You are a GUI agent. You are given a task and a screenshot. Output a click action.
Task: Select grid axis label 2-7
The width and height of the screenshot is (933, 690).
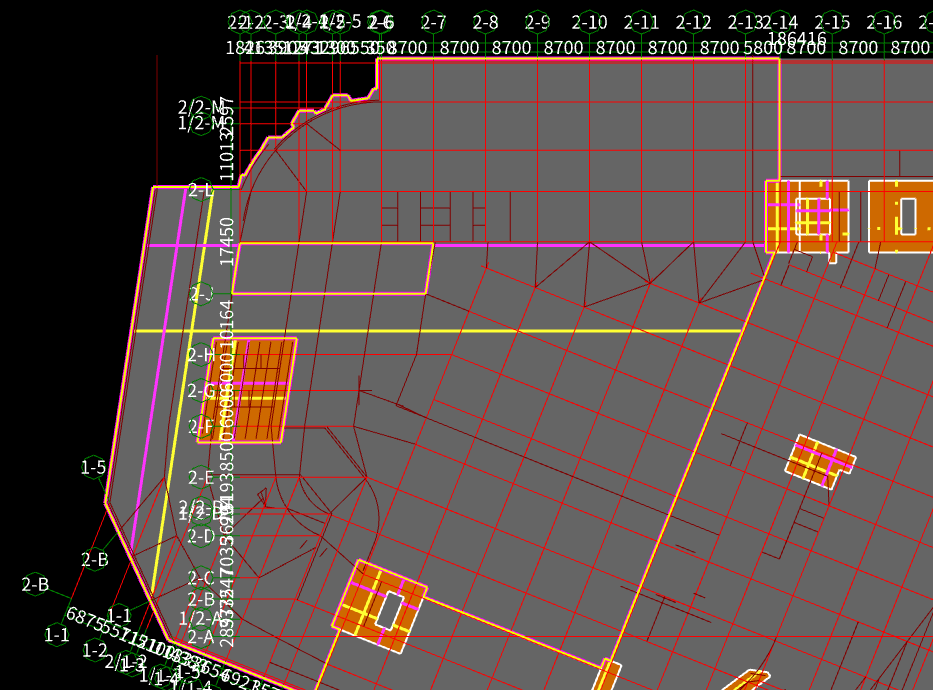click(433, 23)
